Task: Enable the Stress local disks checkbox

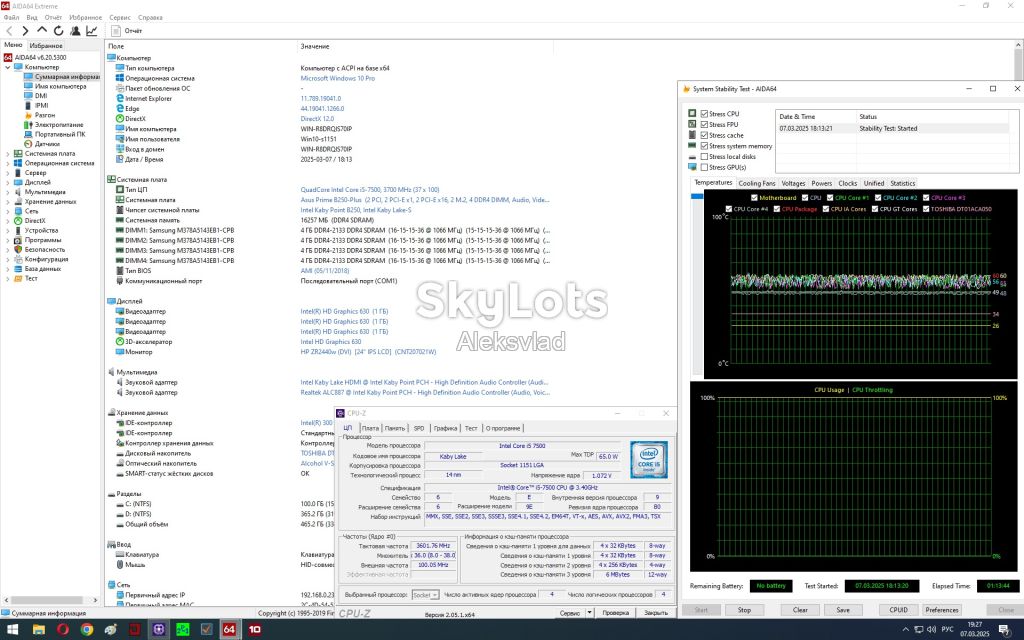Action: click(x=704, y=157)
